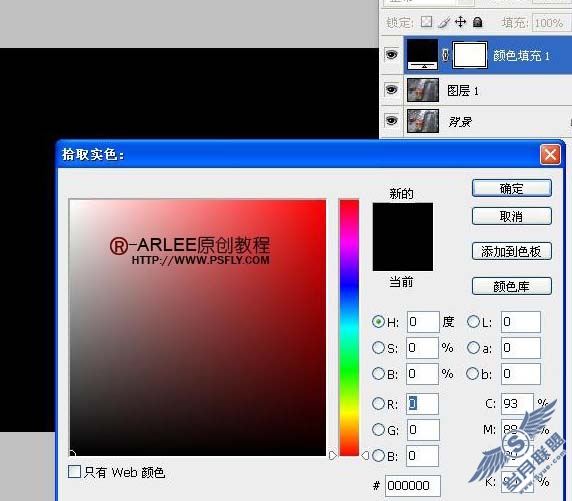Click the L value input field
The image size is (572, 501).
[521, 322]
